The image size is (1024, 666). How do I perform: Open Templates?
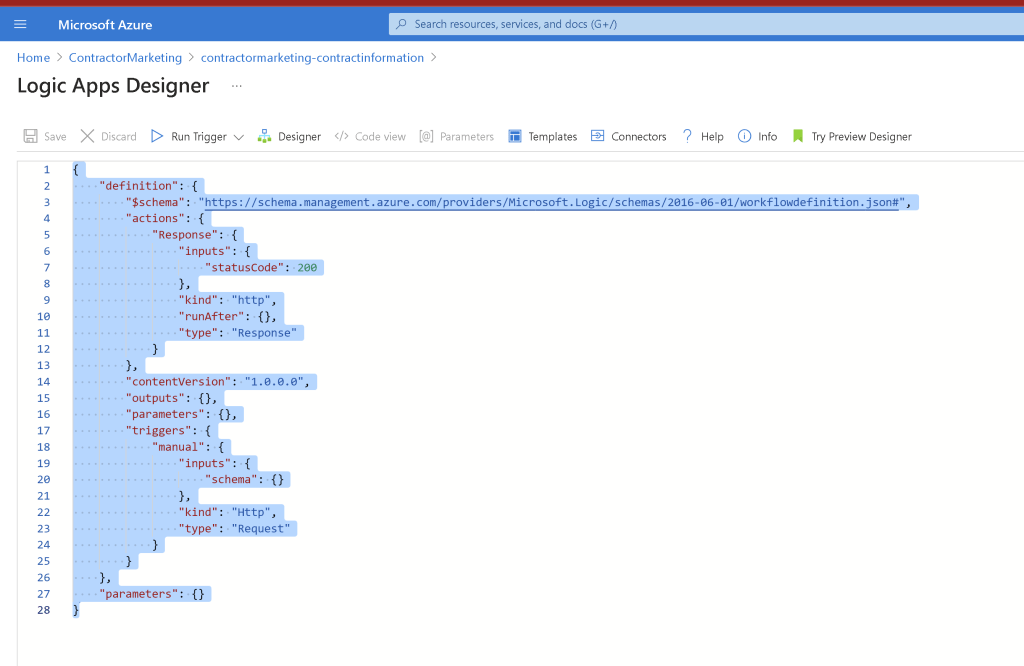(552, 136)
